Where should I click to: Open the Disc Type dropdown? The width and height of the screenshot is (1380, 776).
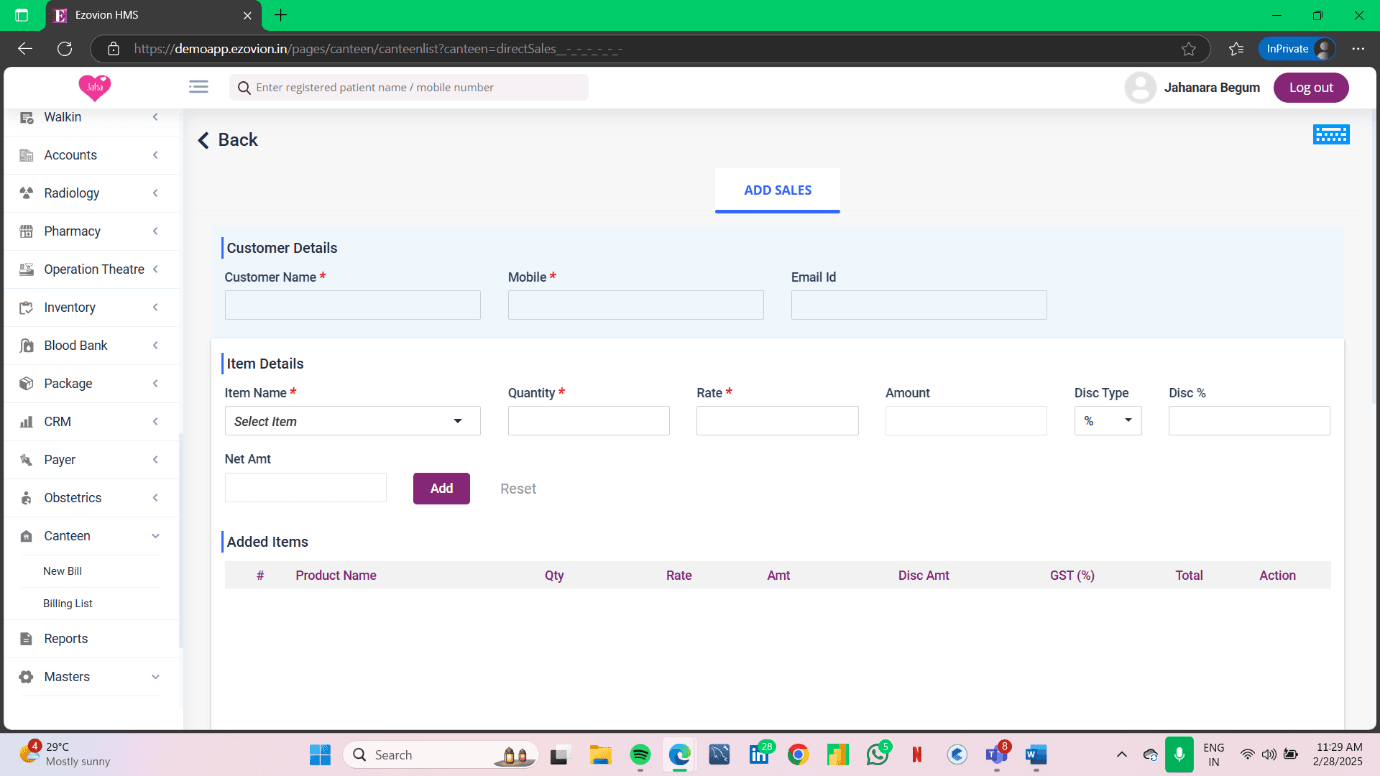point(1107,421)
